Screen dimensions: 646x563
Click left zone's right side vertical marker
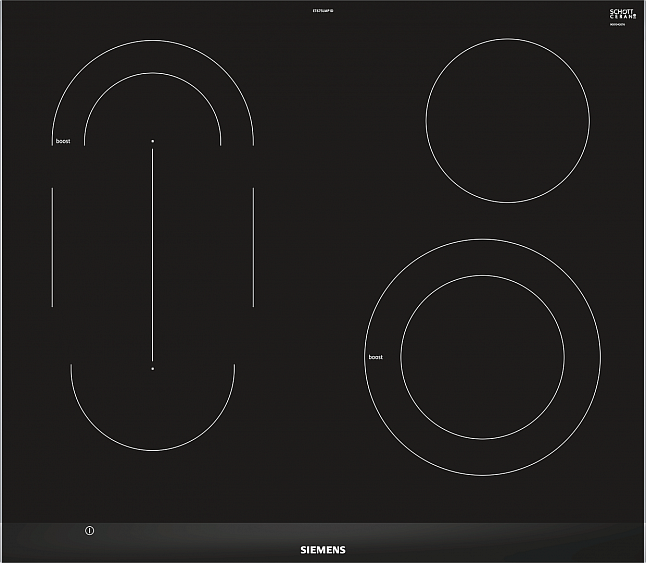253,246
